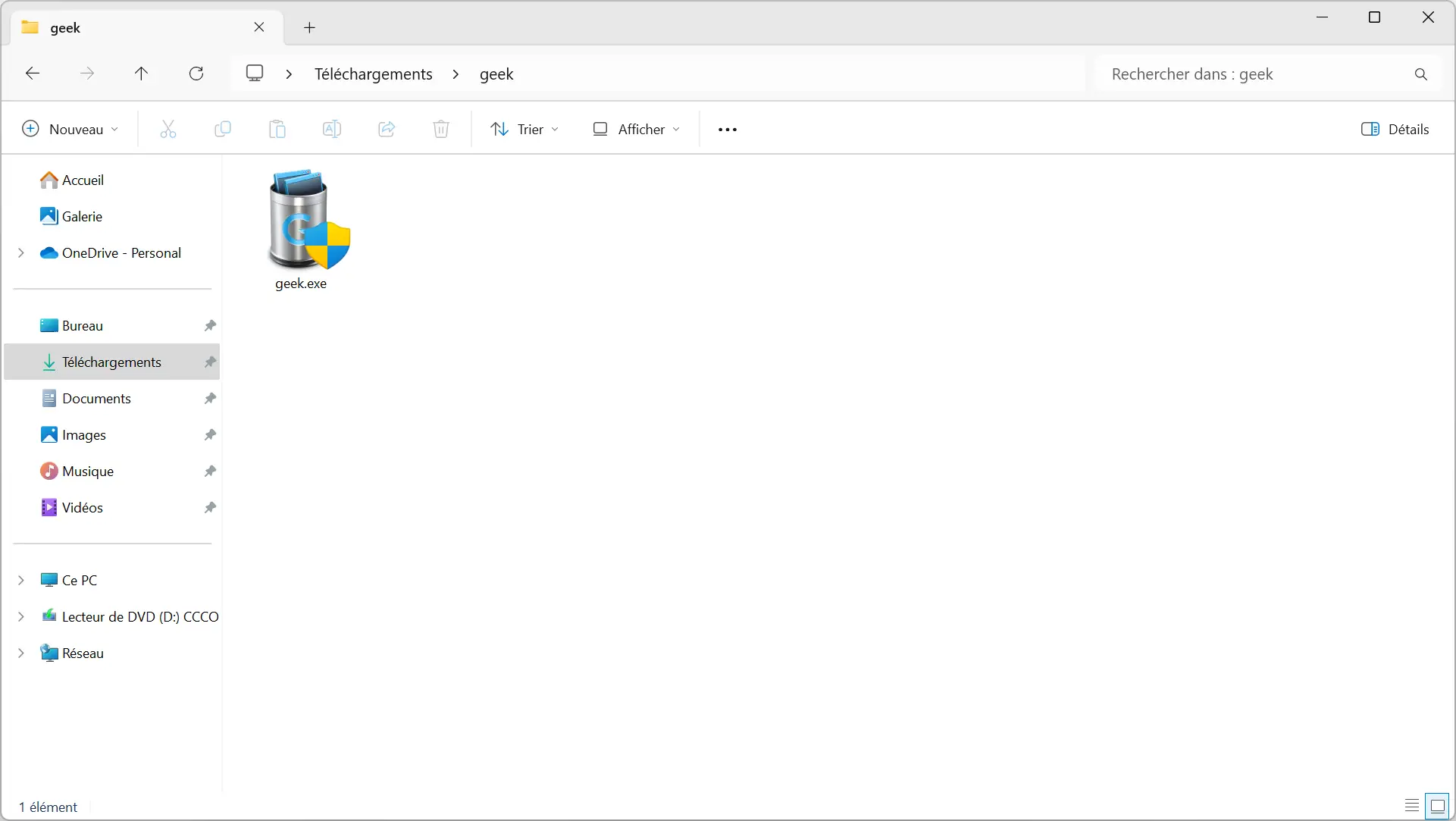This screenshot has width=1456, height=821.
Task: Select Téléchargements in the sidebar
Action: [112, 362]
